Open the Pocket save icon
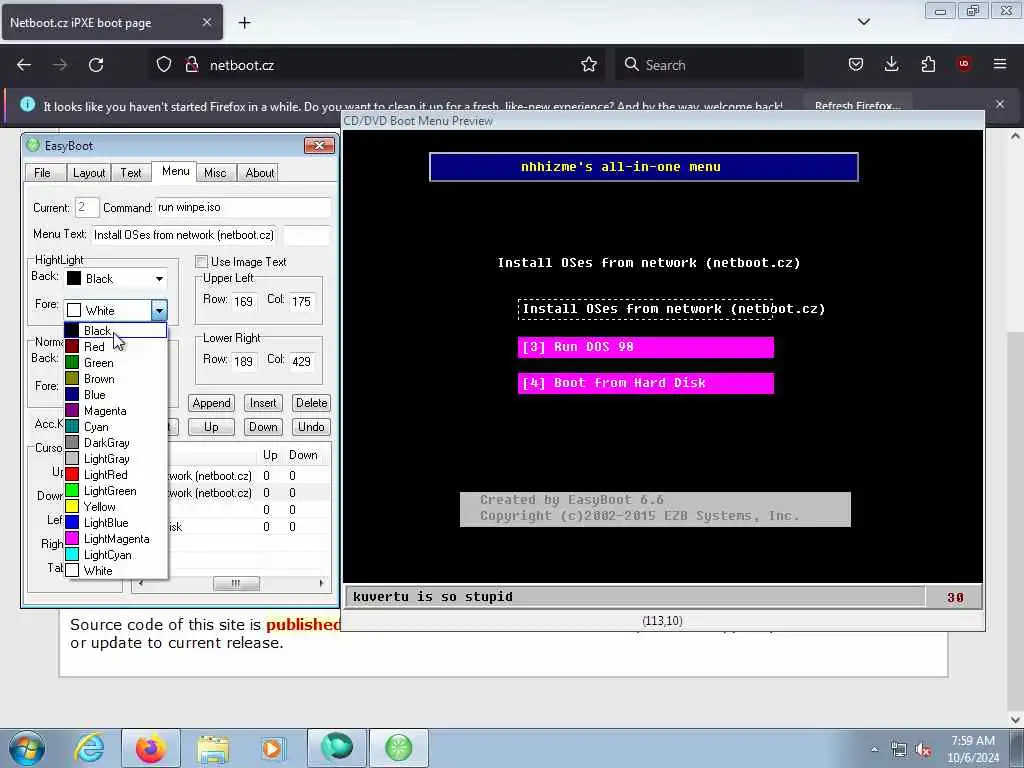The height and width of the screenshot is (768, 1024). pyautogui.click(x=856, y=64)
